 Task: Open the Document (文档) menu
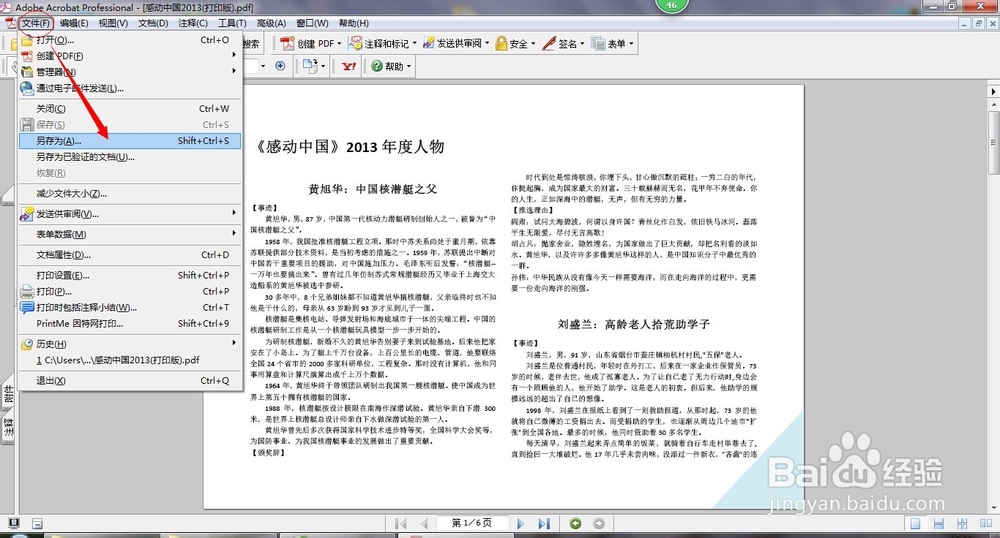point(153,23)
